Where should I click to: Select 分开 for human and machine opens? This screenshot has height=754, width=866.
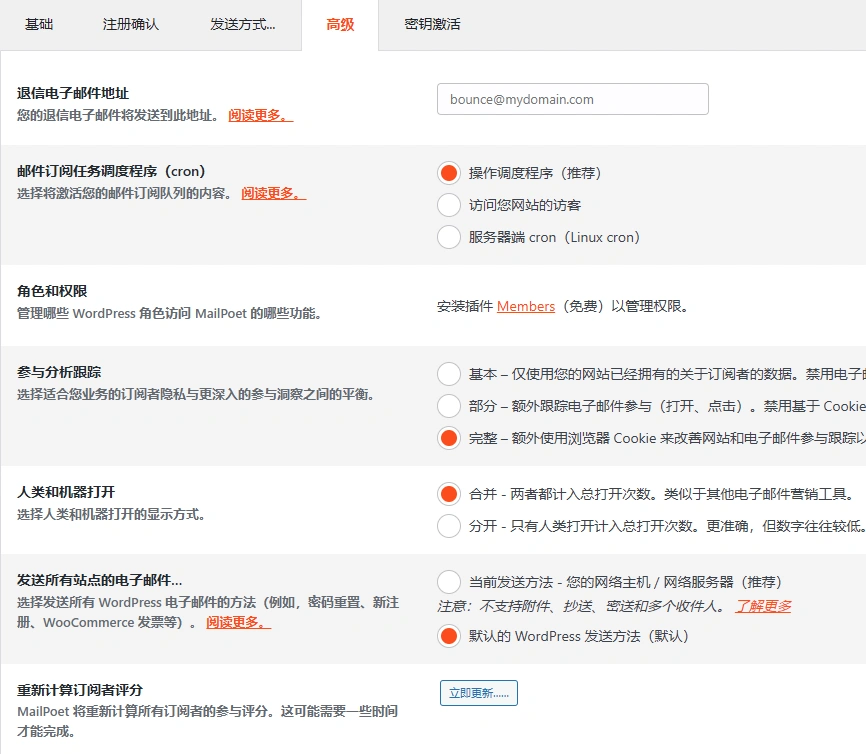tap(448, 523)
